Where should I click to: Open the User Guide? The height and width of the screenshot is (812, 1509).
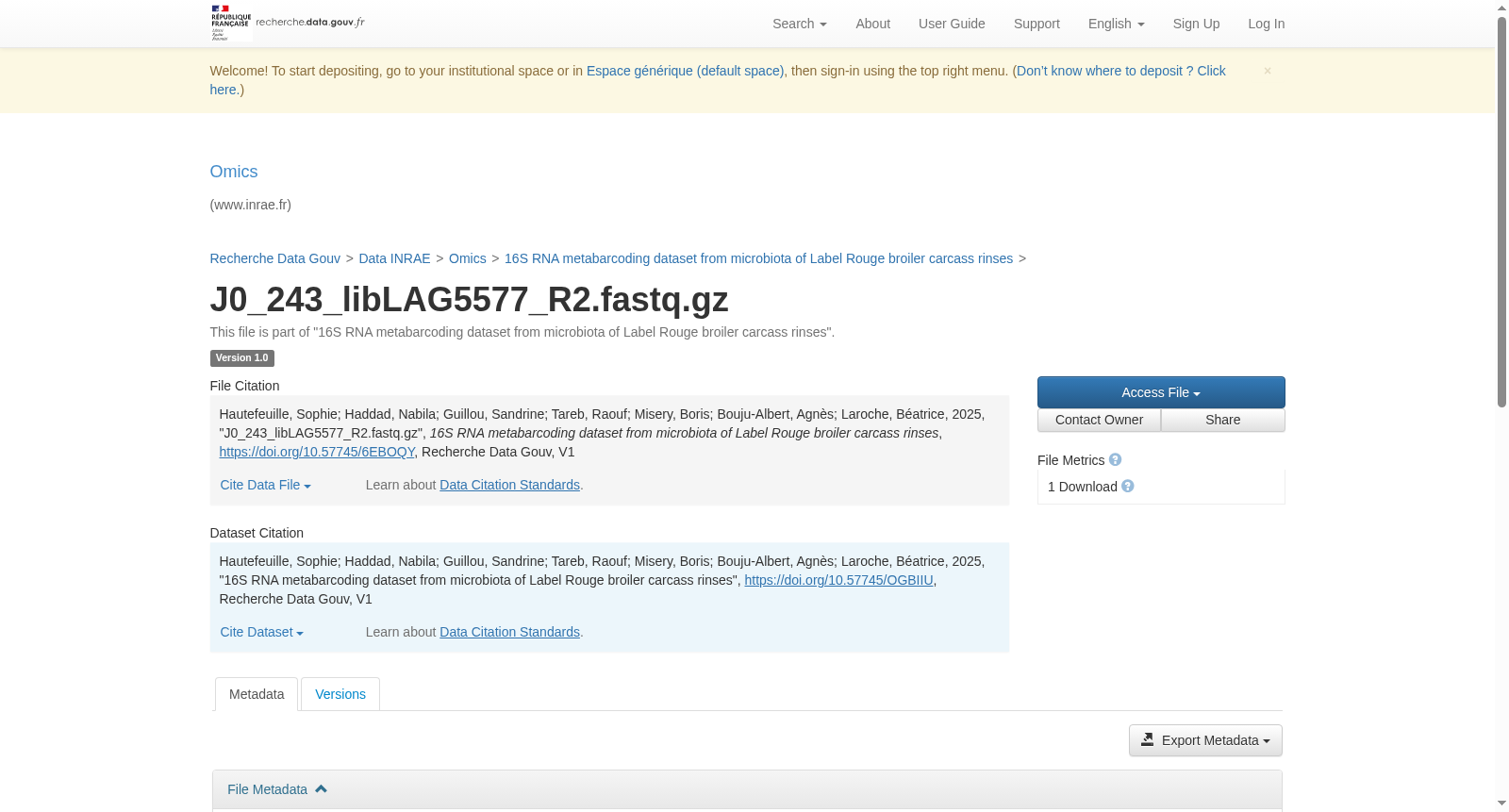[952, 24]
